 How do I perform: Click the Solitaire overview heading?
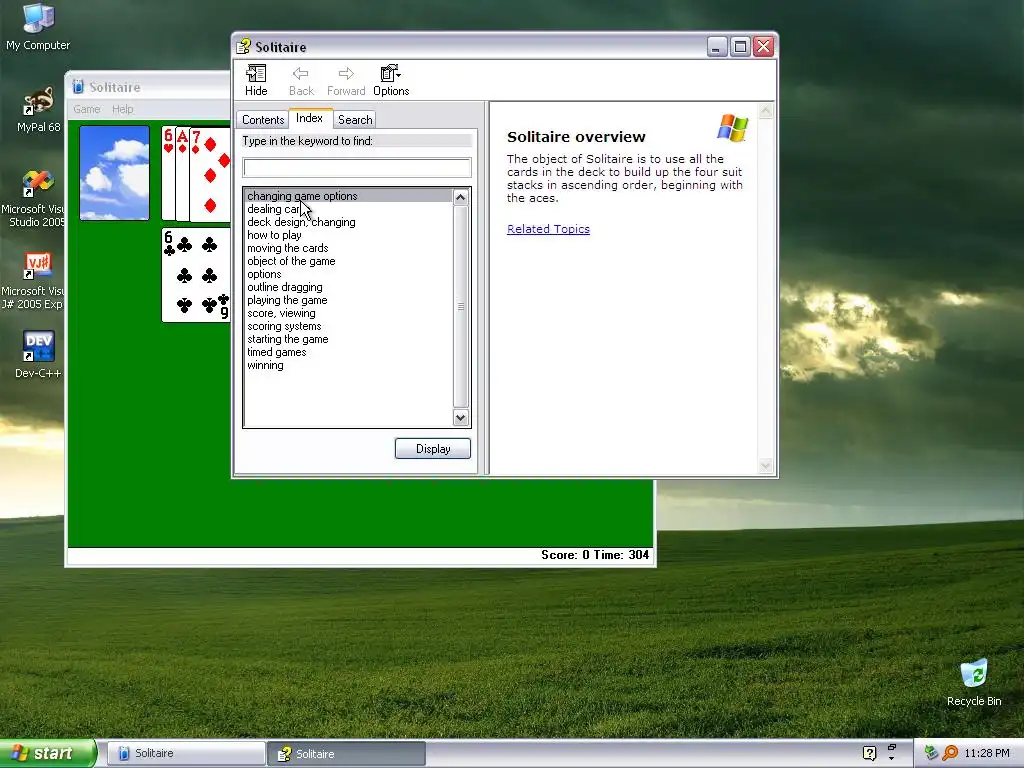(x=576, y=136)
